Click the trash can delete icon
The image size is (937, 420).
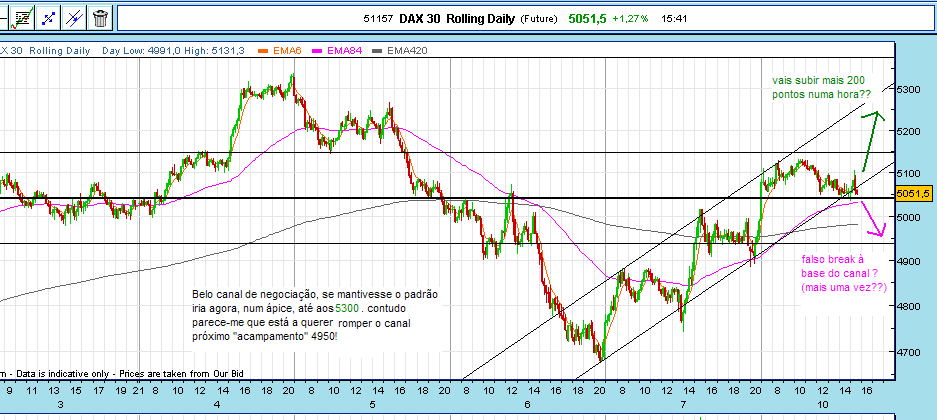(x=101, y=18)
